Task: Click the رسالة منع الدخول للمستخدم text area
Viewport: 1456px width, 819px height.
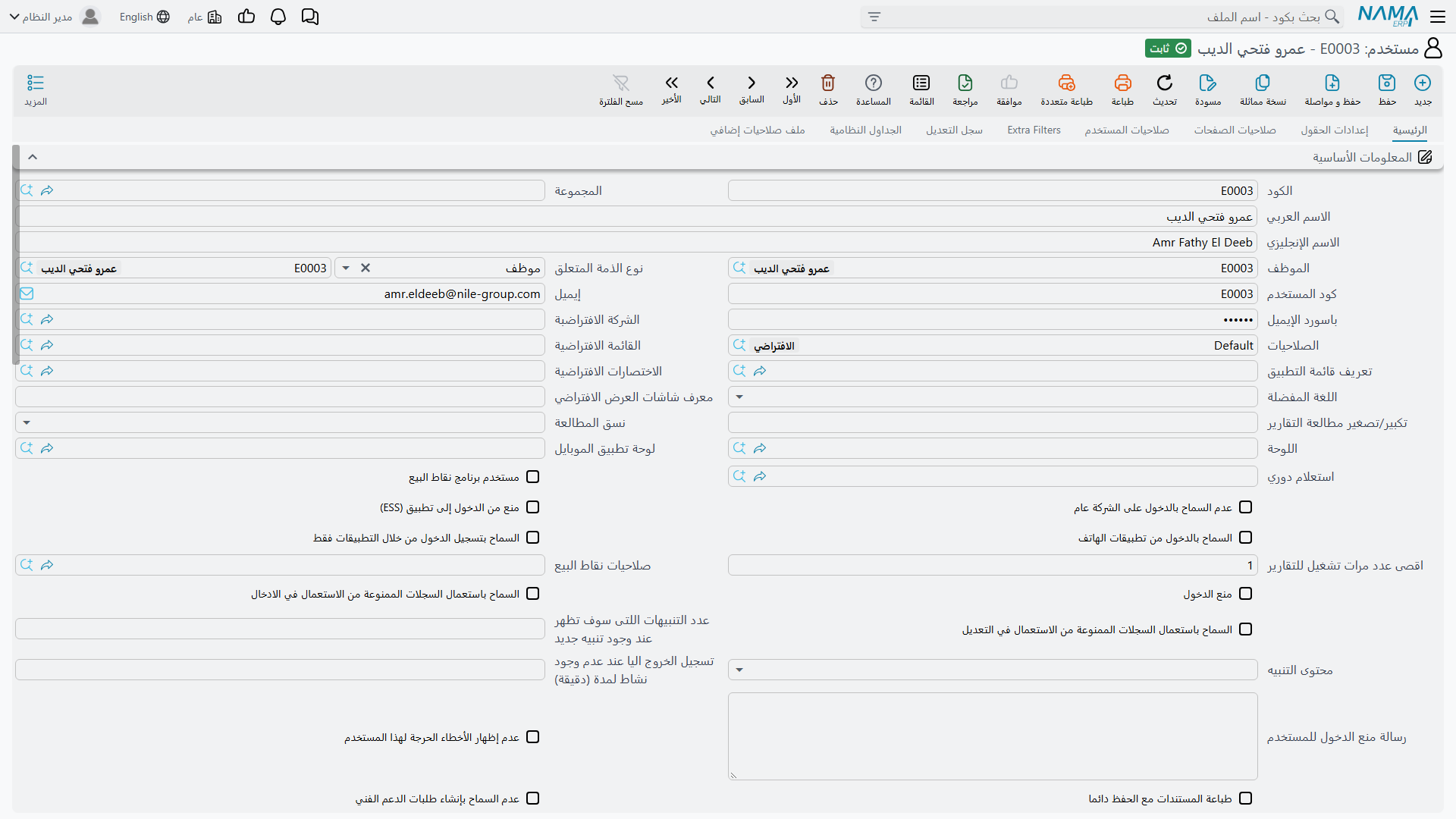Action: [993, 736]
